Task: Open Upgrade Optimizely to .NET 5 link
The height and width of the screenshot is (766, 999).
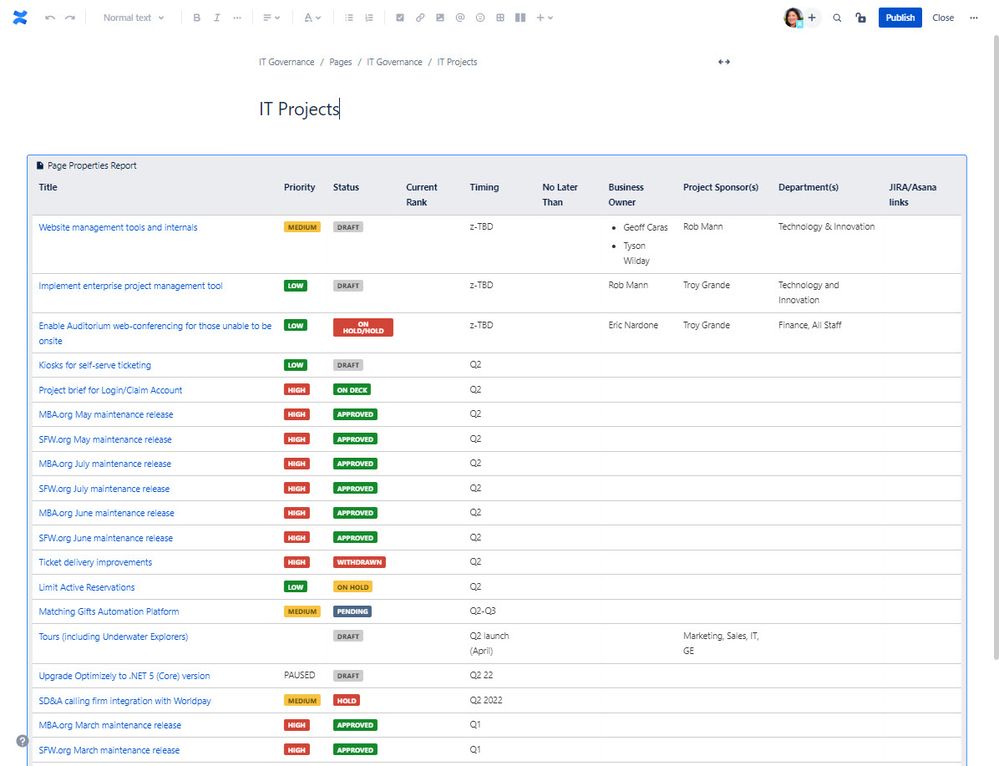Action: tap(124, 676)
